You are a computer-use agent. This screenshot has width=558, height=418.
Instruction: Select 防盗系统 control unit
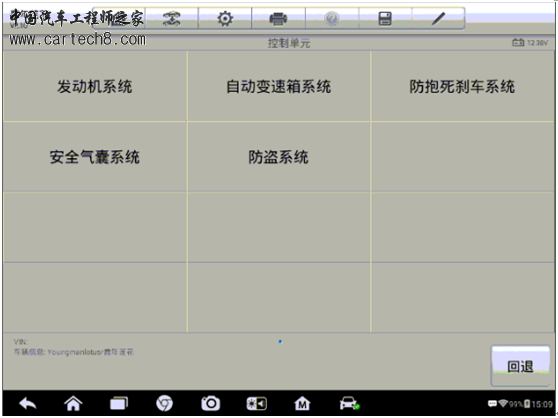(279, 157)
